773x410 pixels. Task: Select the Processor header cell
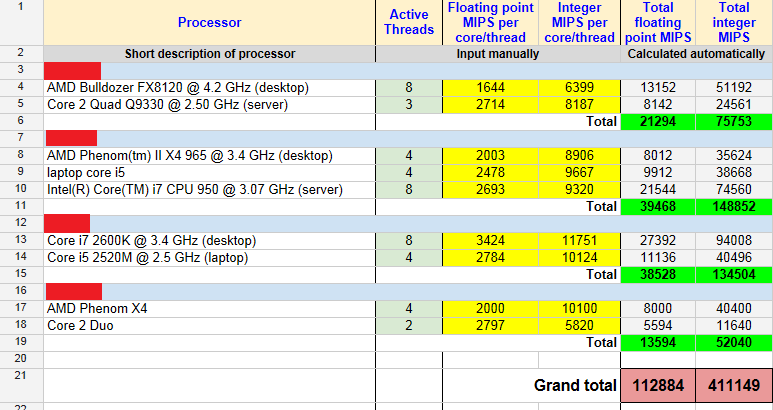tap(210, 22)
